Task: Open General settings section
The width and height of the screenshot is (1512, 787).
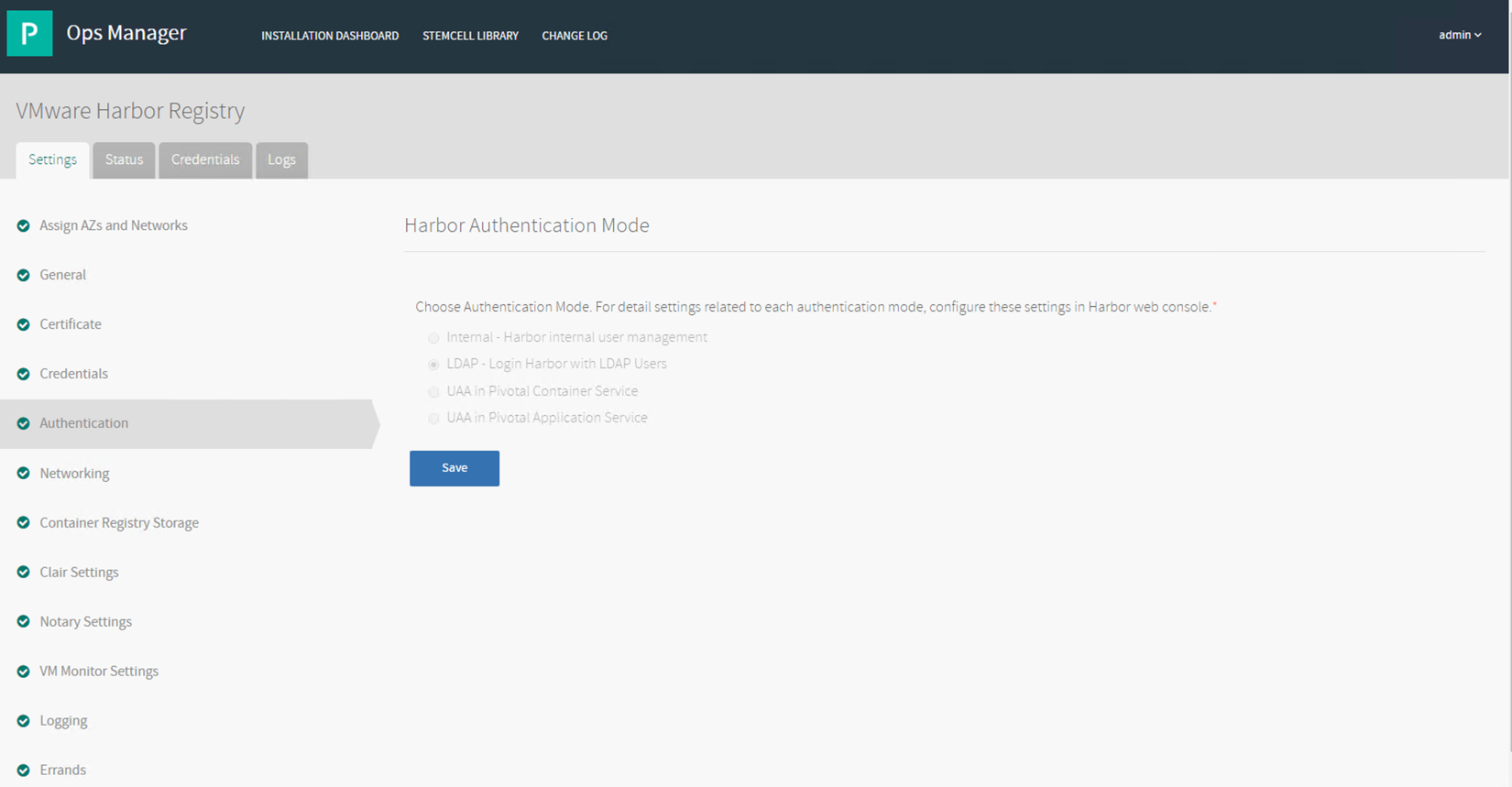Action: tap(62, 275)
